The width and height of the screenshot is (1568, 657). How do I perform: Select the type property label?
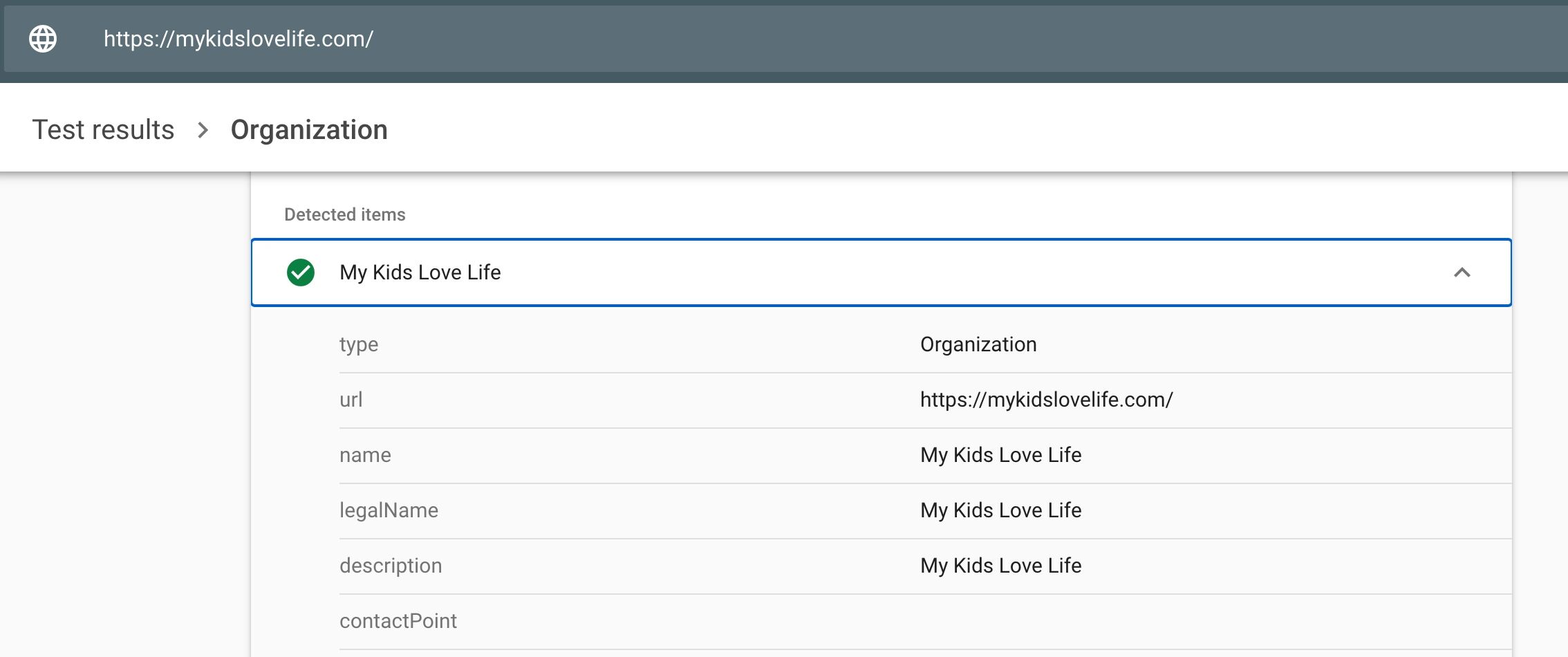click(x=359, y=344)
